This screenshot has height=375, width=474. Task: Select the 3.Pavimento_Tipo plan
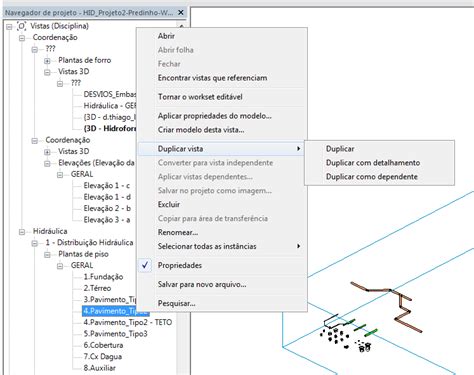coord(110,300)
